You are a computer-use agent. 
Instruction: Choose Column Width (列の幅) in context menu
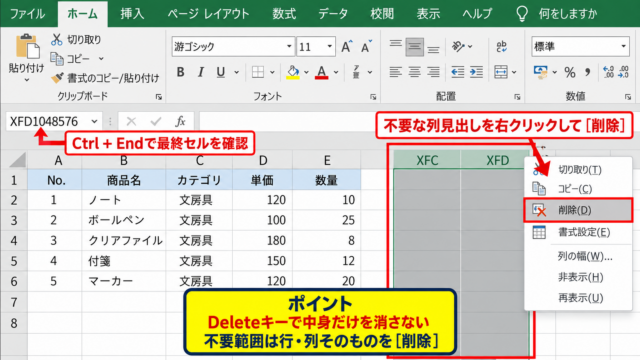point(578,256)
